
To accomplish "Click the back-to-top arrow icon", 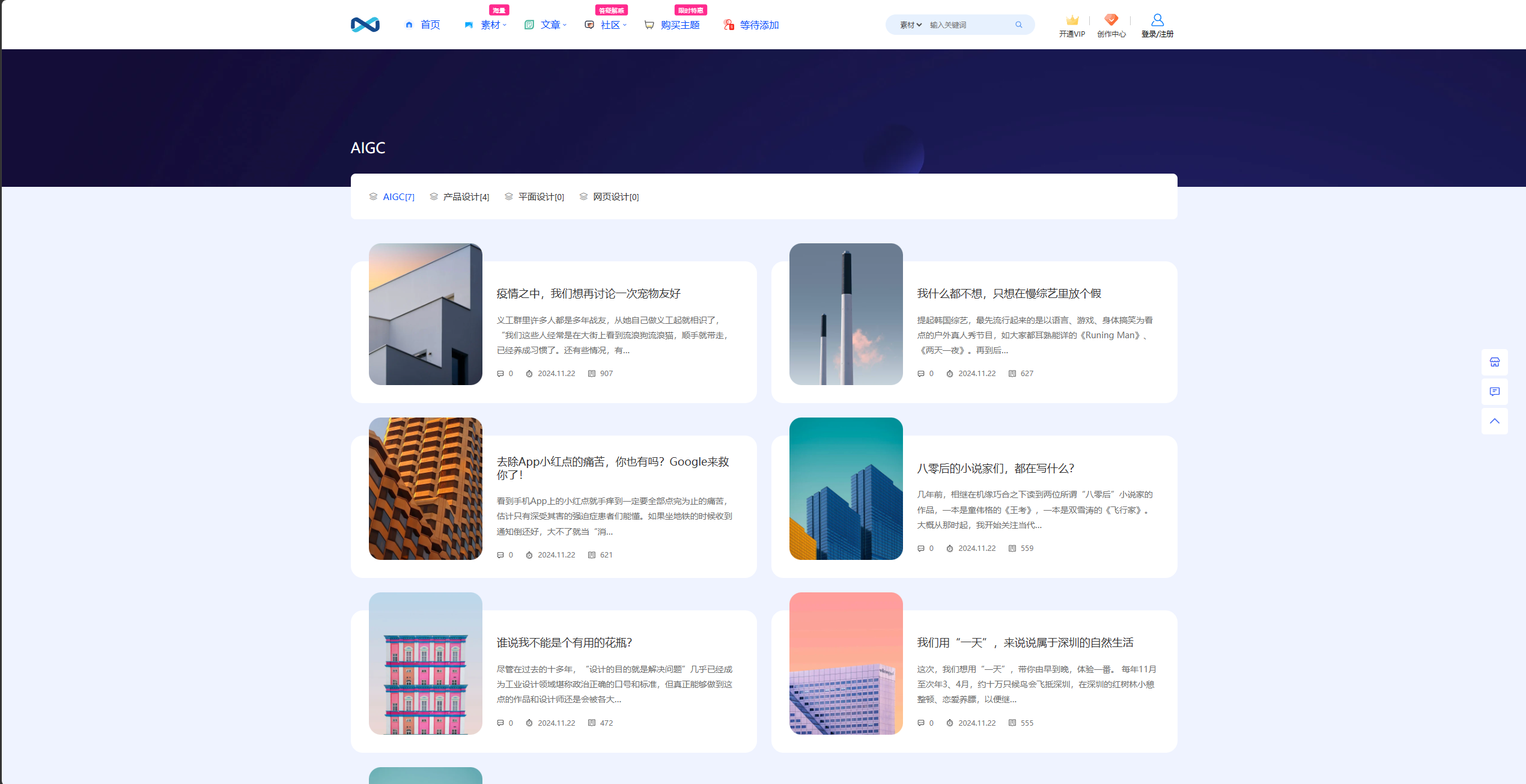I will (1495, 421).
